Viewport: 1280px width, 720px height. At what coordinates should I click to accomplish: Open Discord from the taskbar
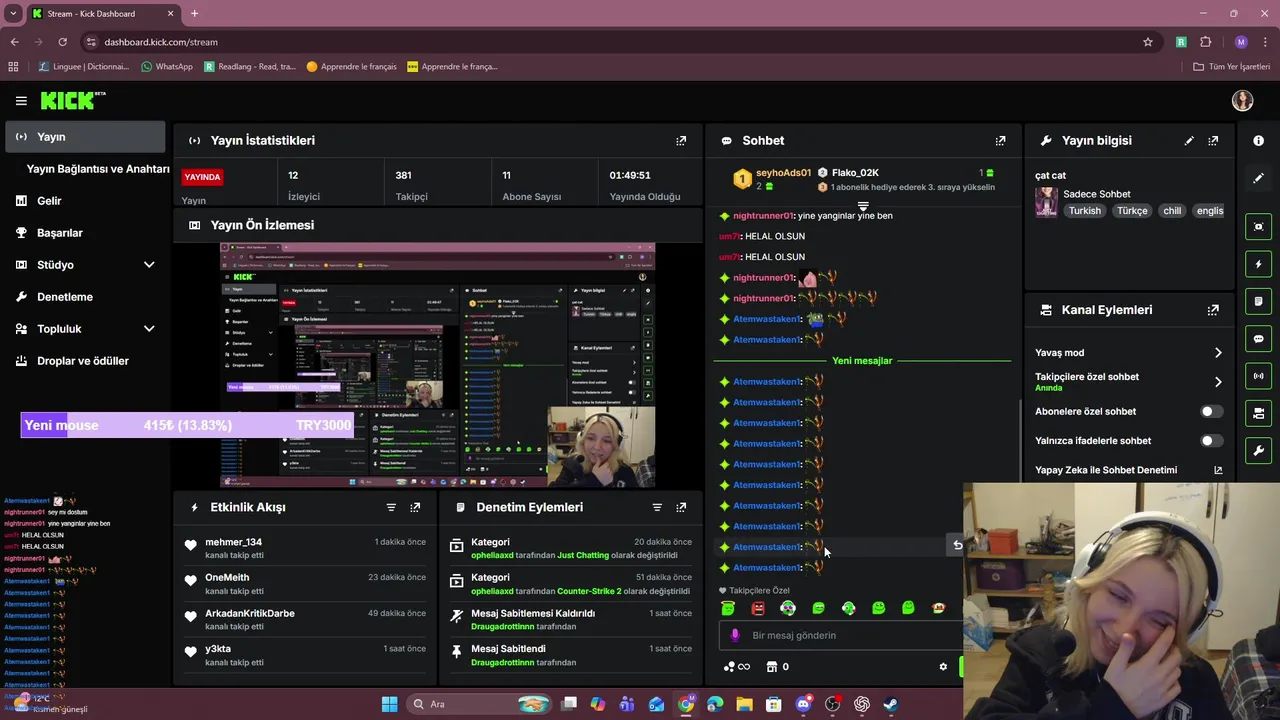pos(803,704)
